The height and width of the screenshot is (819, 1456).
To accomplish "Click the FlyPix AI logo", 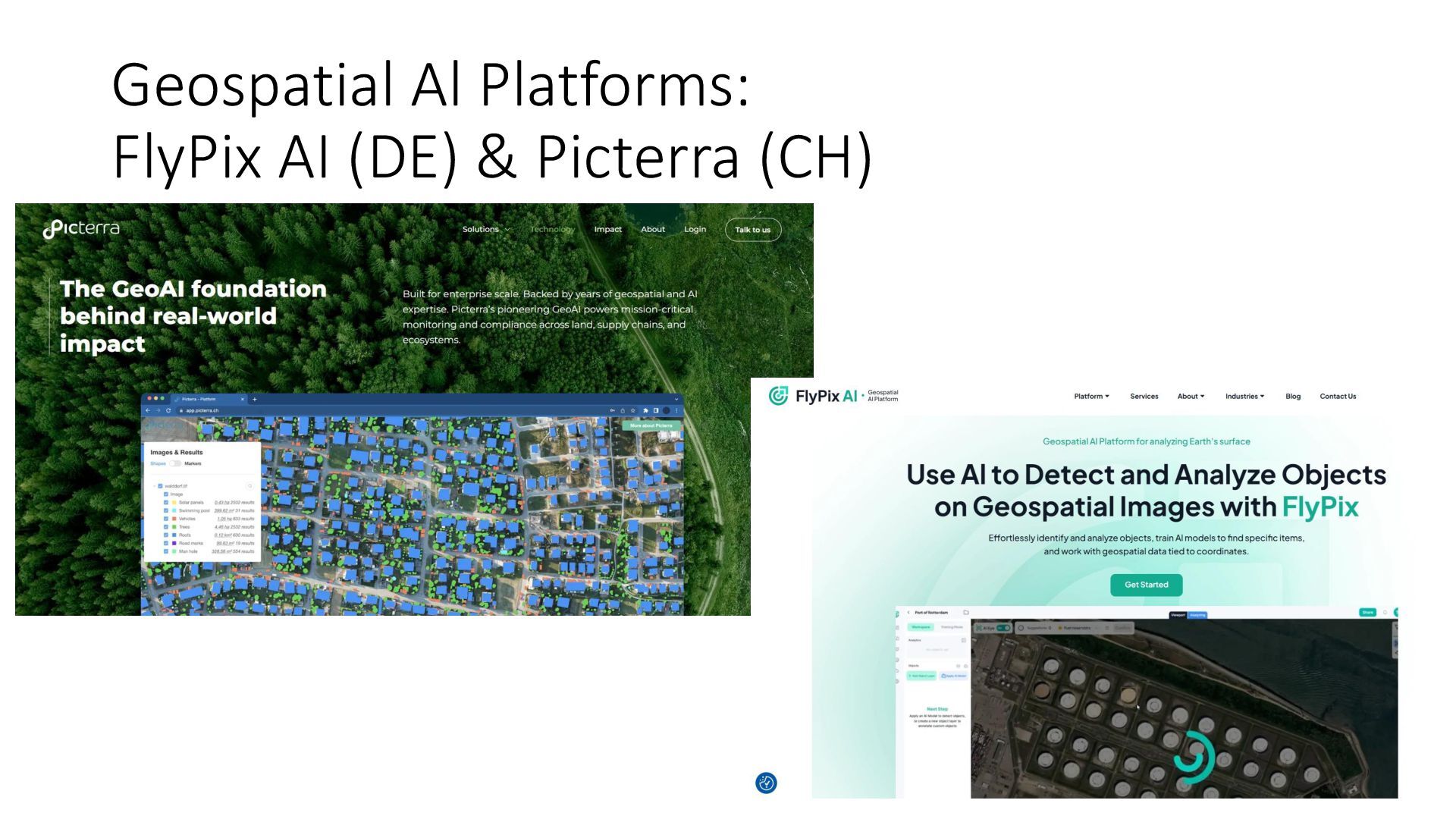I will [x=833, y=396].
